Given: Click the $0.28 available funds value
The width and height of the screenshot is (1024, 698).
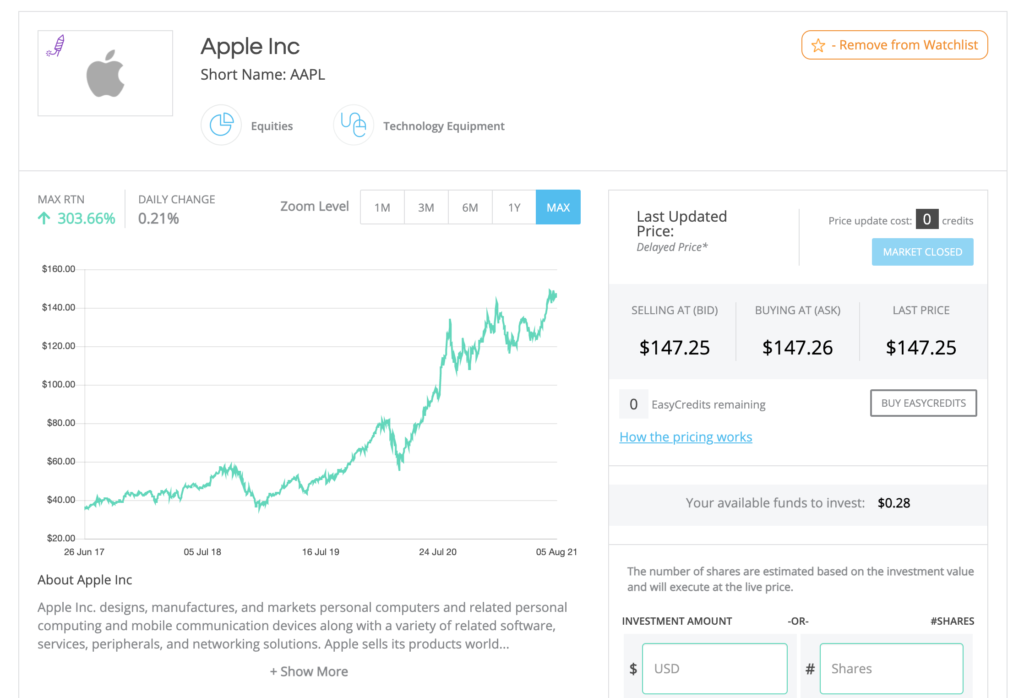Looking at the screenshot, I should click(x=893, y=503).
